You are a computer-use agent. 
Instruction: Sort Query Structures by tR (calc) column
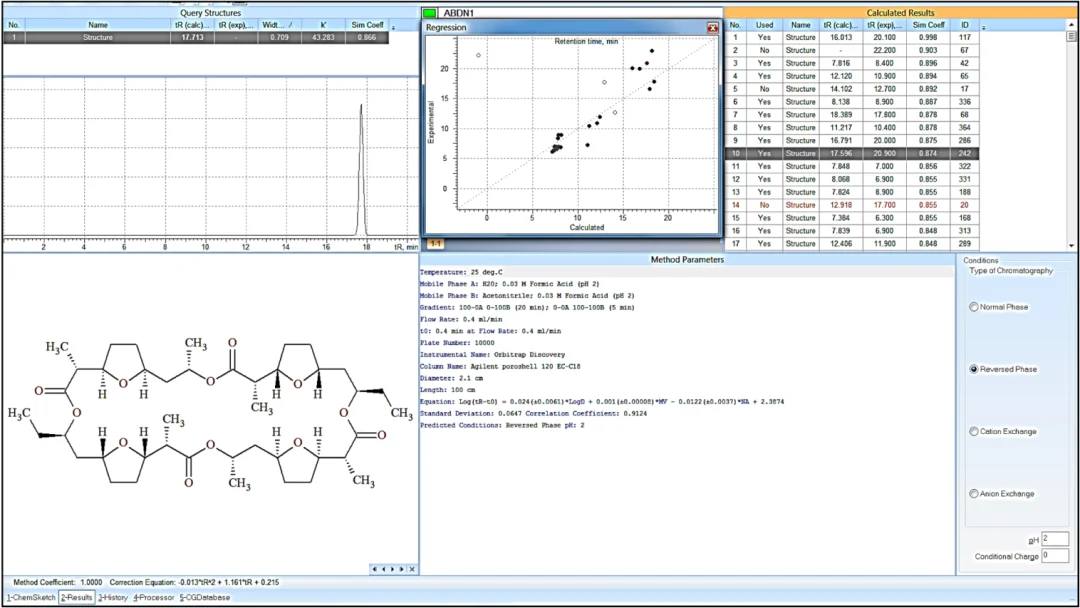tap(192, 25)
